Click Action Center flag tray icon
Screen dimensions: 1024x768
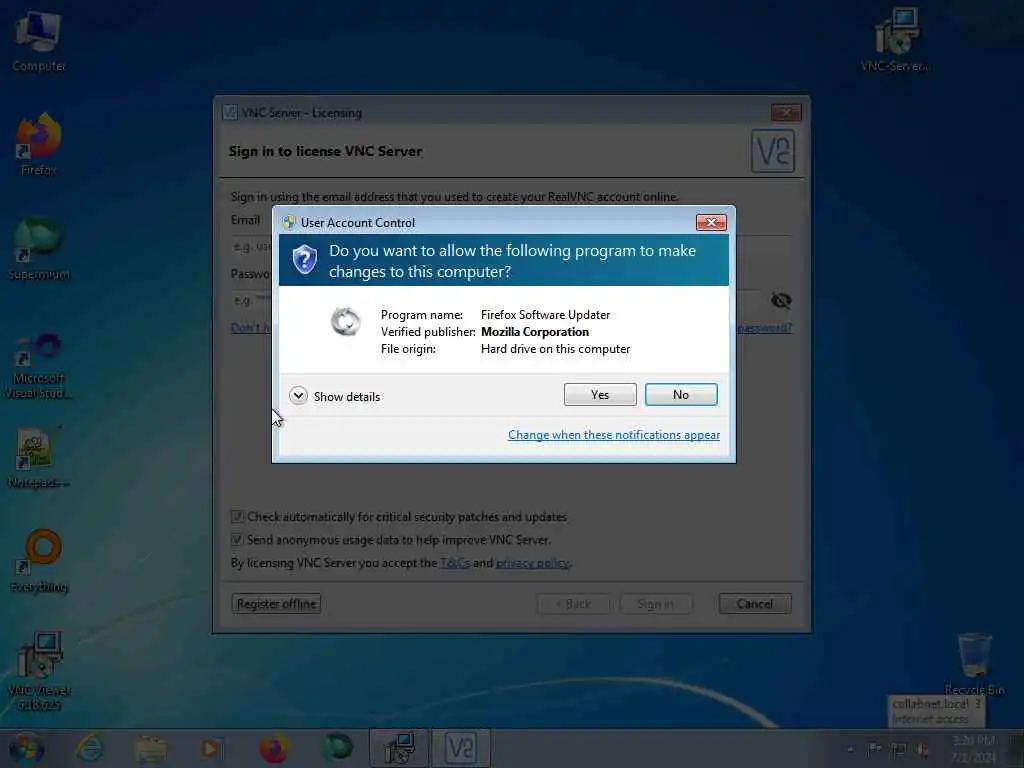[x=874, y=749]
